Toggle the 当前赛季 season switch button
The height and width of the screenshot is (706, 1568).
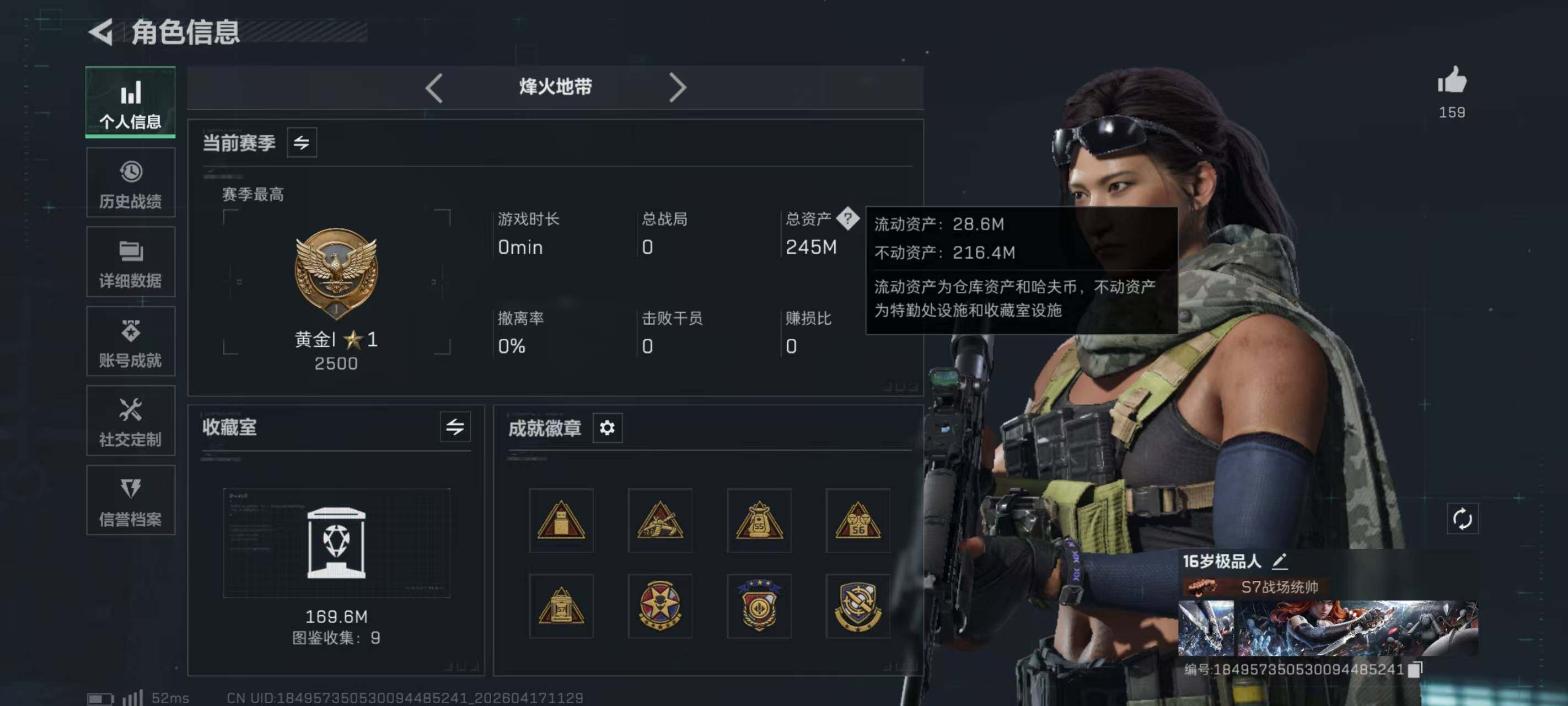point(301,142)
